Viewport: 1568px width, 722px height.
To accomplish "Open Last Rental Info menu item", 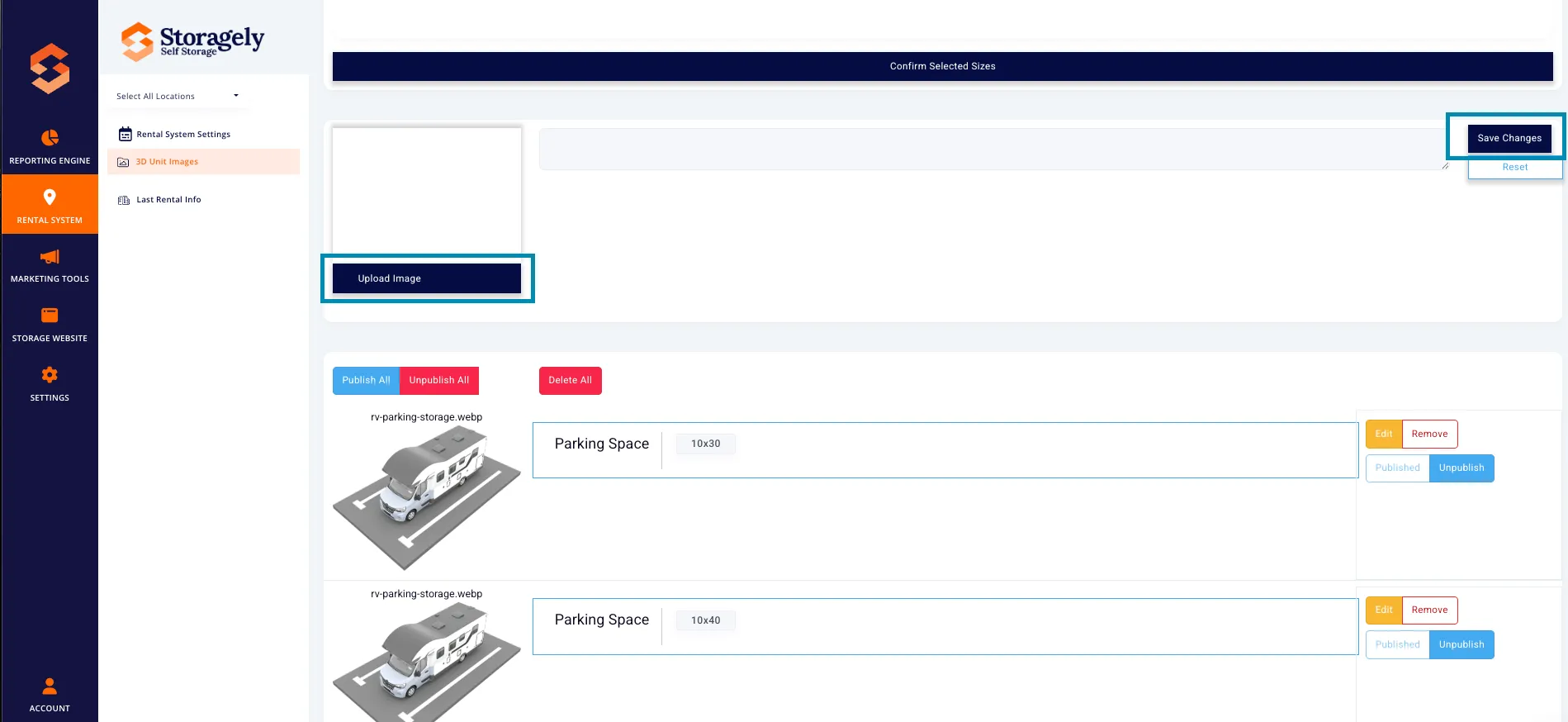I will click(168, 200).
